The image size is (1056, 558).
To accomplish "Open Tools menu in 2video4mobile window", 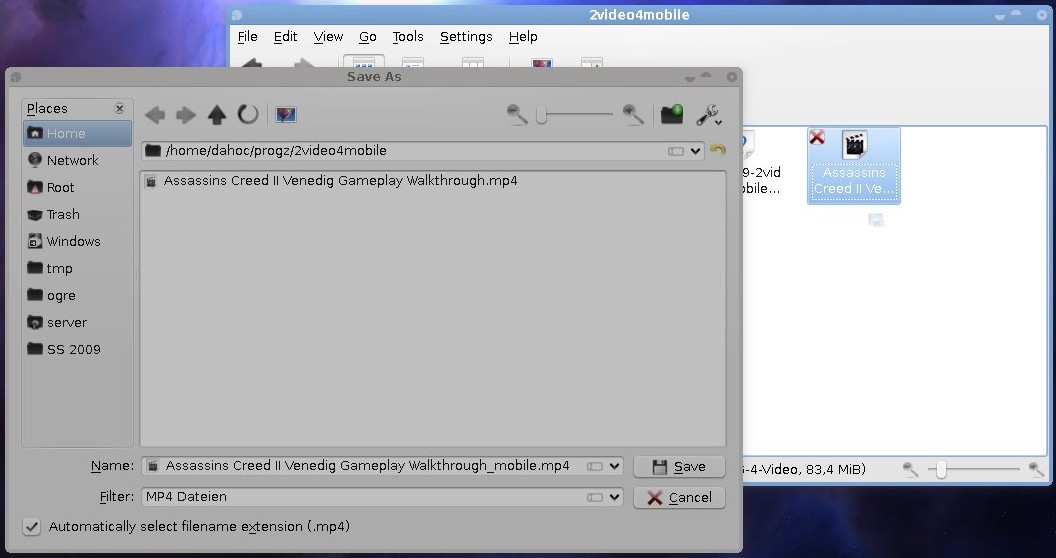I will pos(408,36).
